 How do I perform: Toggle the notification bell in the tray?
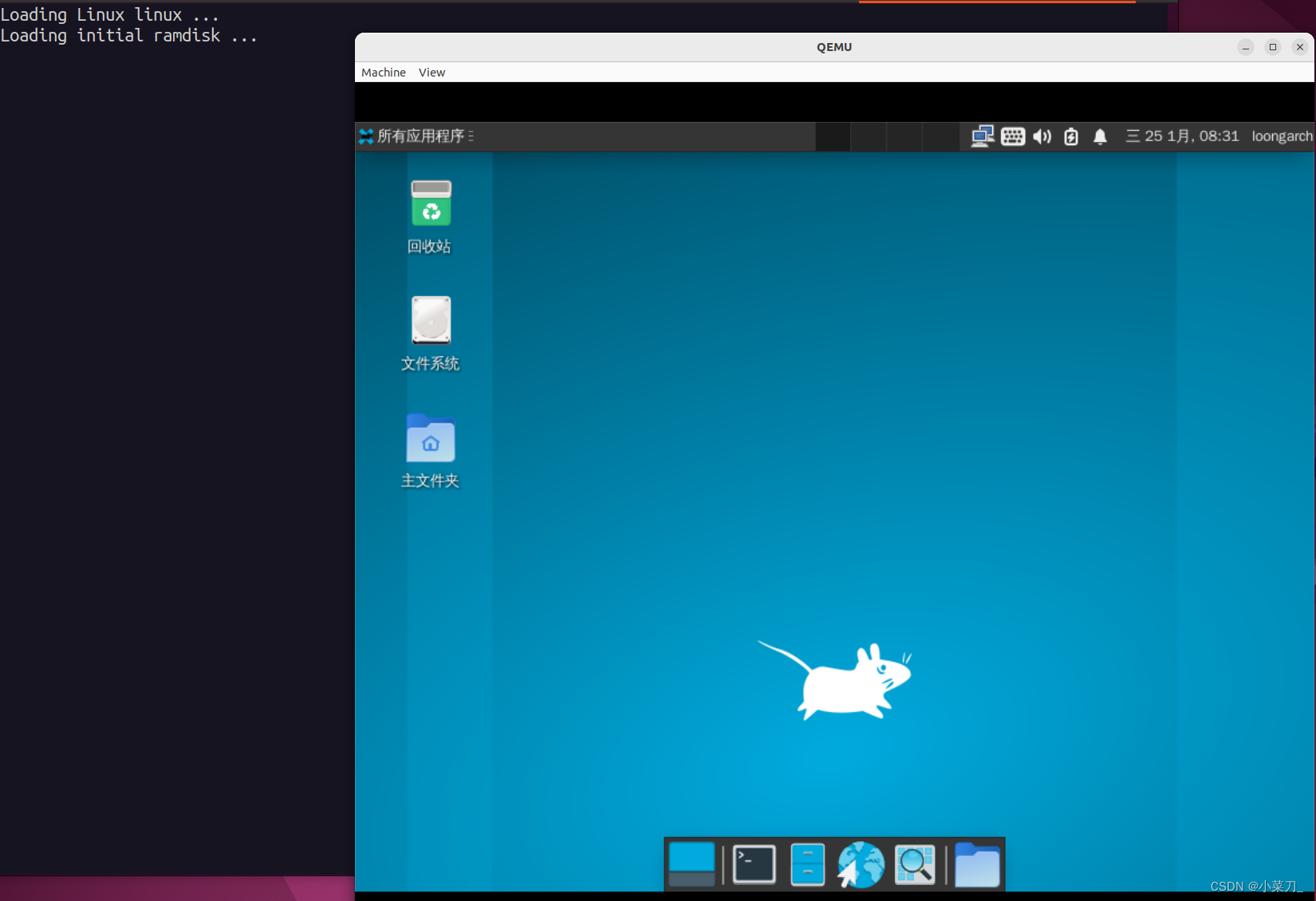coord(1100,136)
